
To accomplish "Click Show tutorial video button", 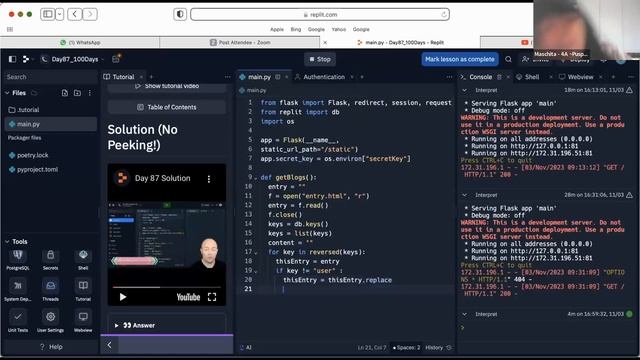I will click(167, 86).
